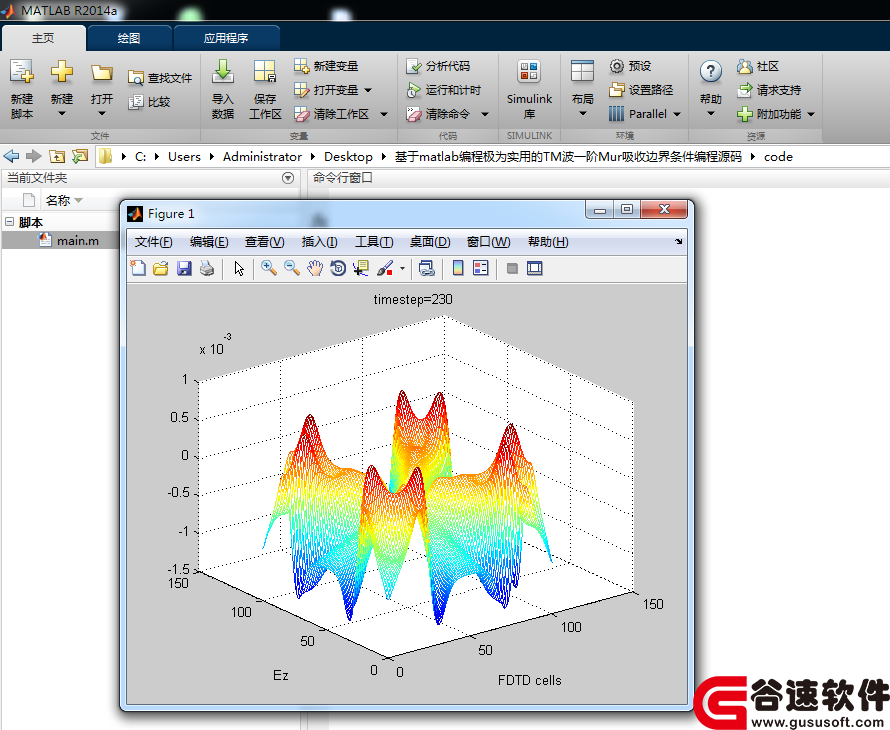Collapse the 脚本 group in file list
The height and width of the screenshot is (730, 890).
pos(9,221)
